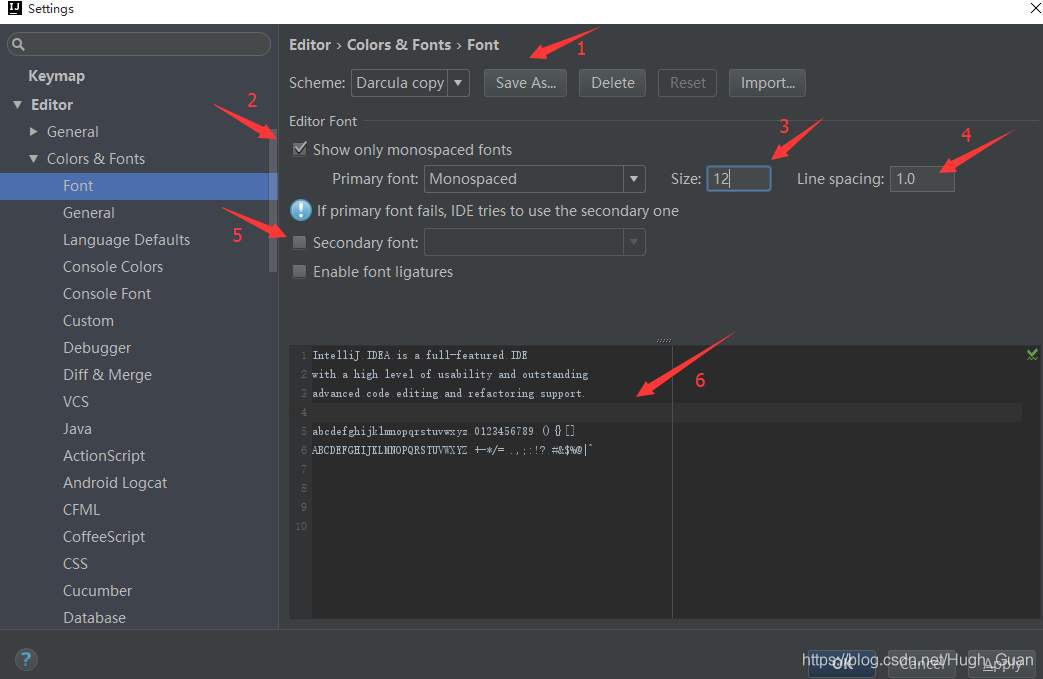Select Language Defaults item
This screenshot has width=1043, height=679.
(x=126, y=240)
